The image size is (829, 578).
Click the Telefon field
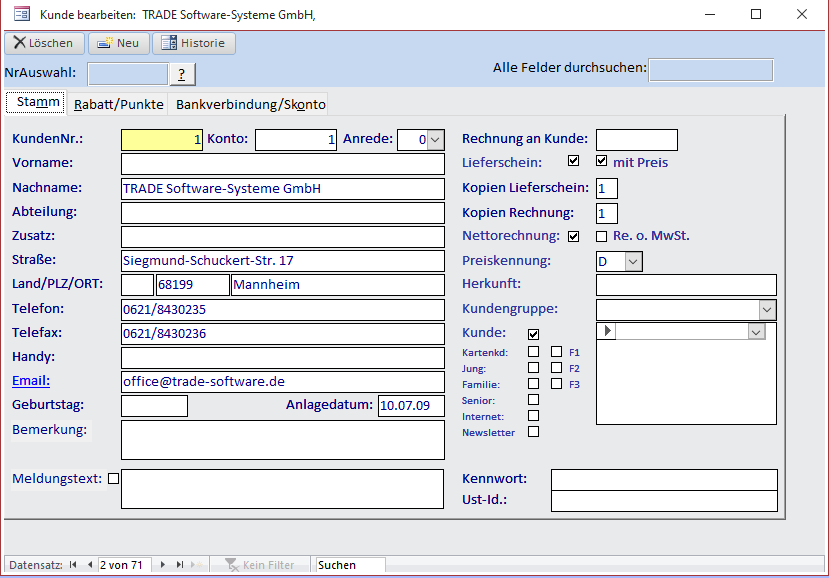click(x=283, y=310)
